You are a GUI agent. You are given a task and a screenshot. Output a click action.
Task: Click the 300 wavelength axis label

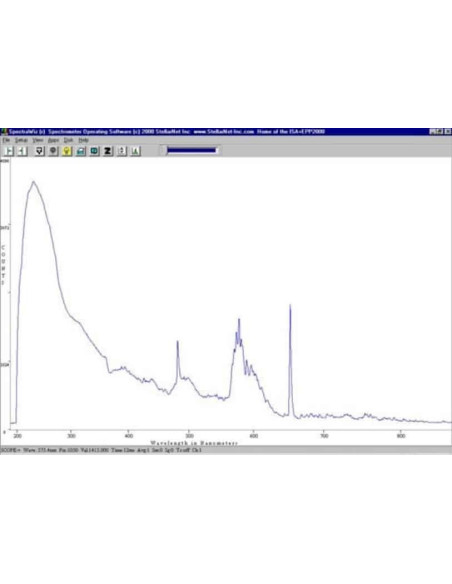point(71,436)
